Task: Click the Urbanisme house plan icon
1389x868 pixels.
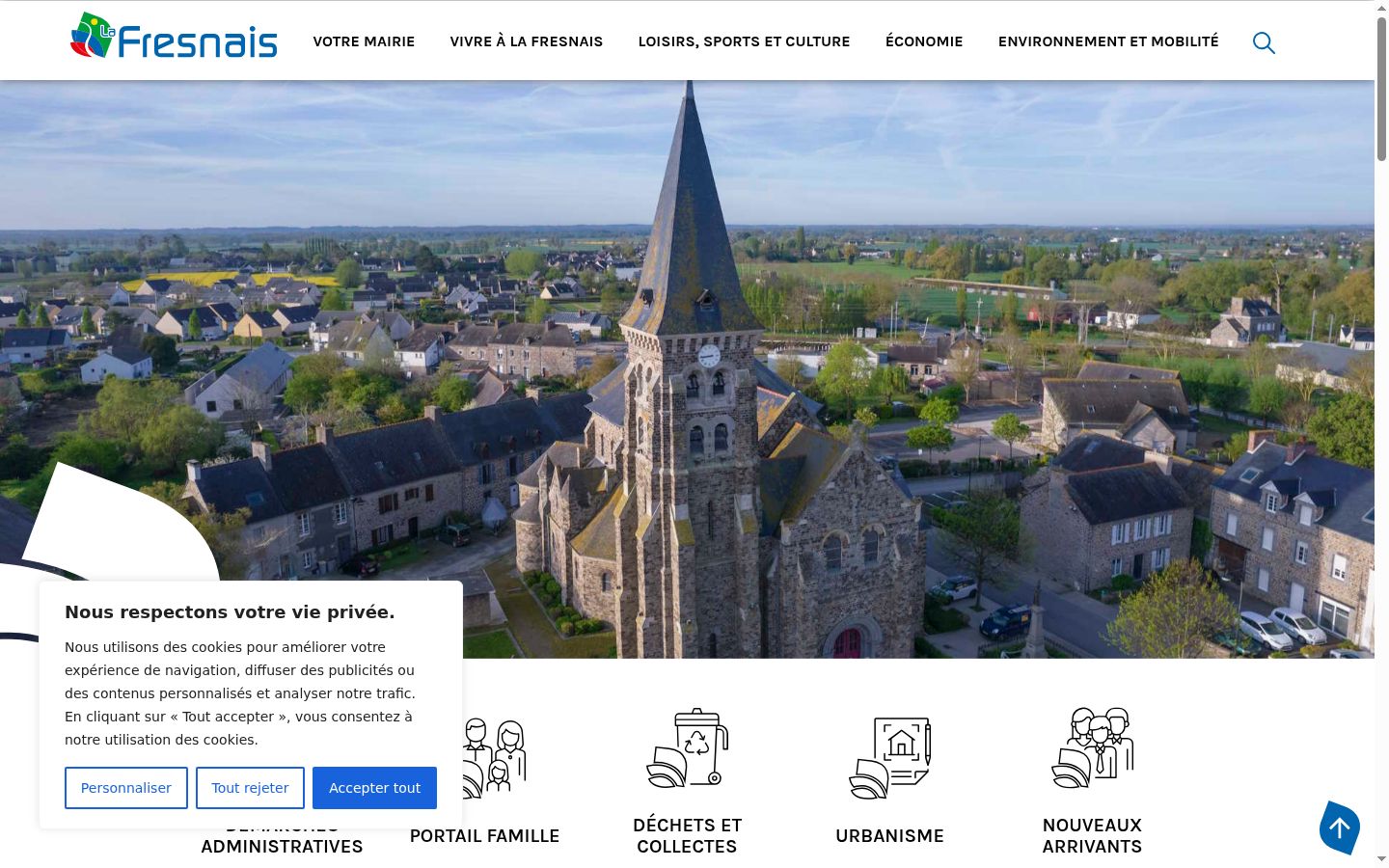Action: (x=889, y=758)
